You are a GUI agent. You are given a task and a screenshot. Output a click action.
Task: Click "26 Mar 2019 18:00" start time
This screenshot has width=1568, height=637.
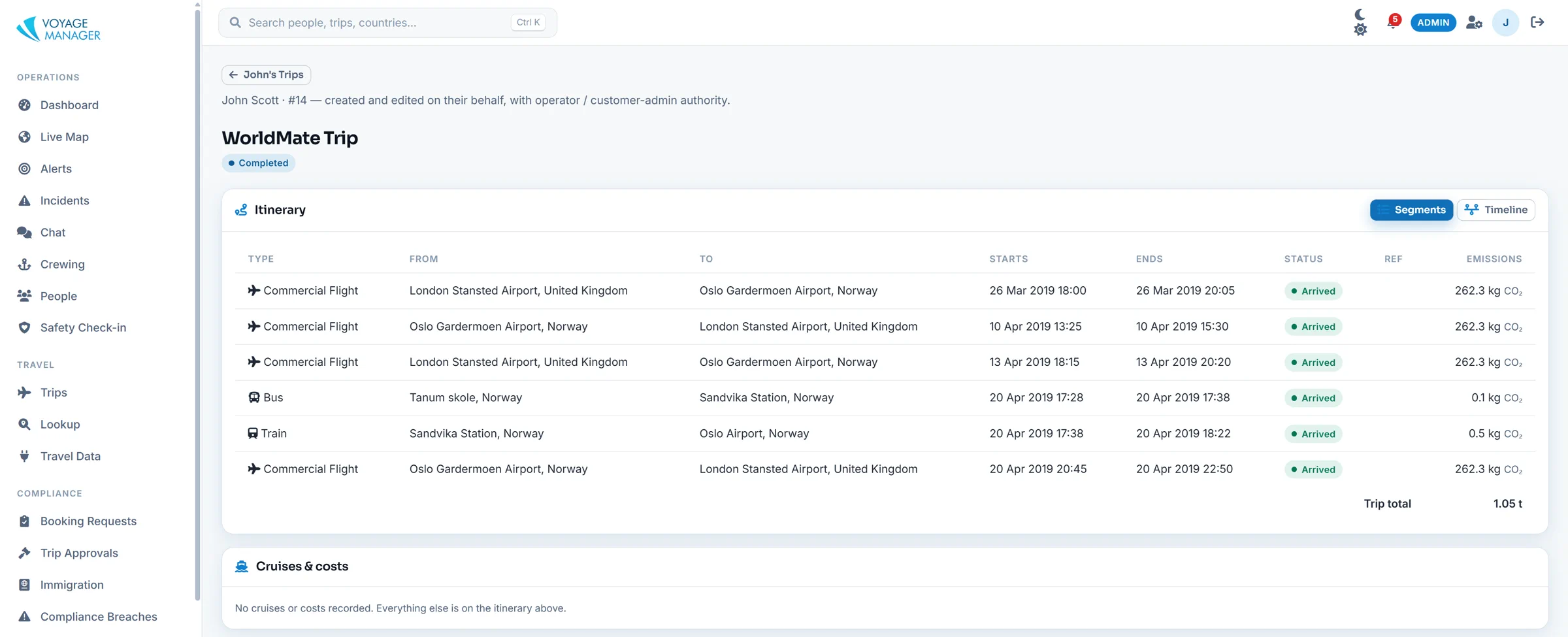click(1037, 291)
